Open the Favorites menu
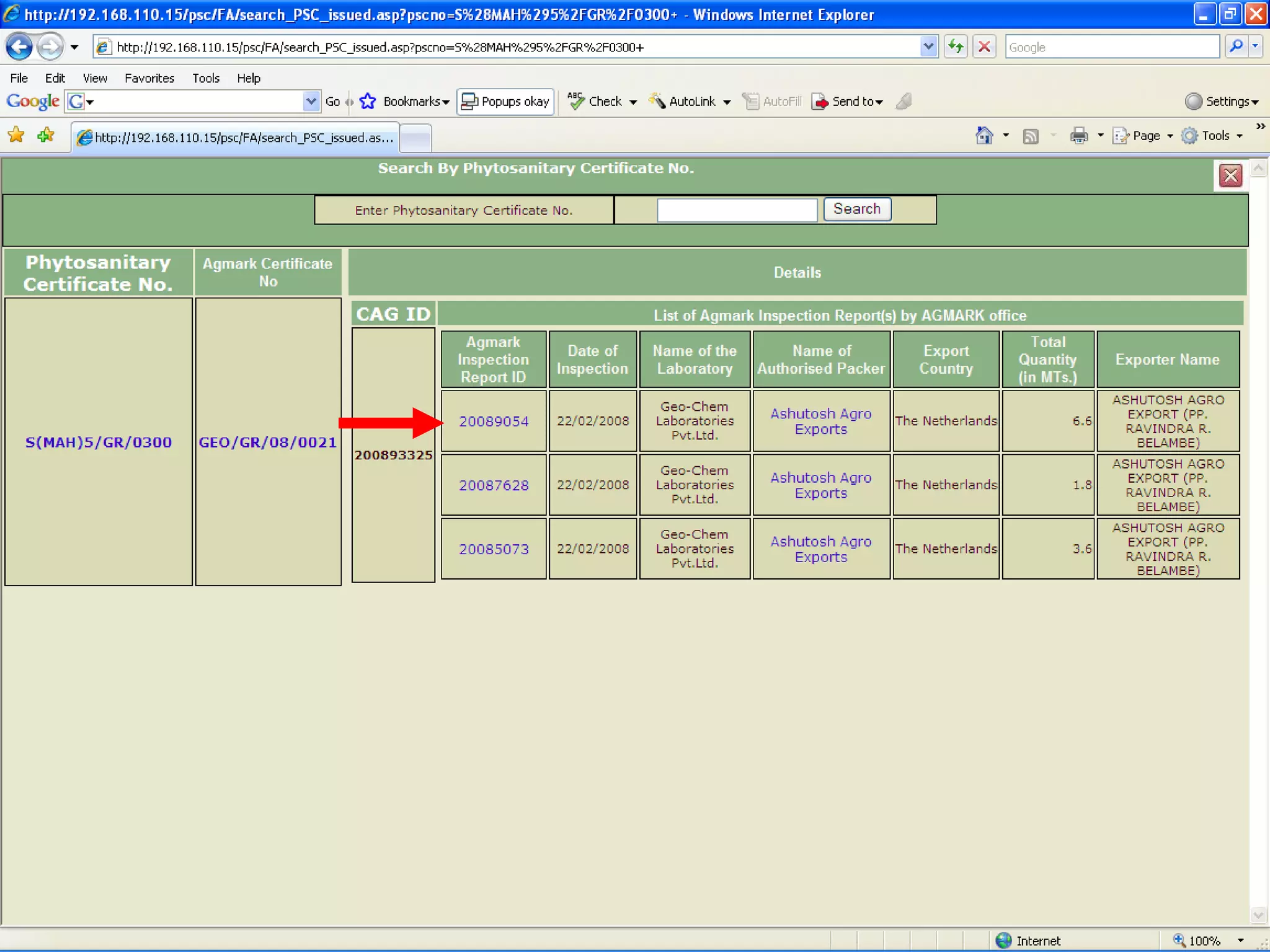 (x=149, y=78)
